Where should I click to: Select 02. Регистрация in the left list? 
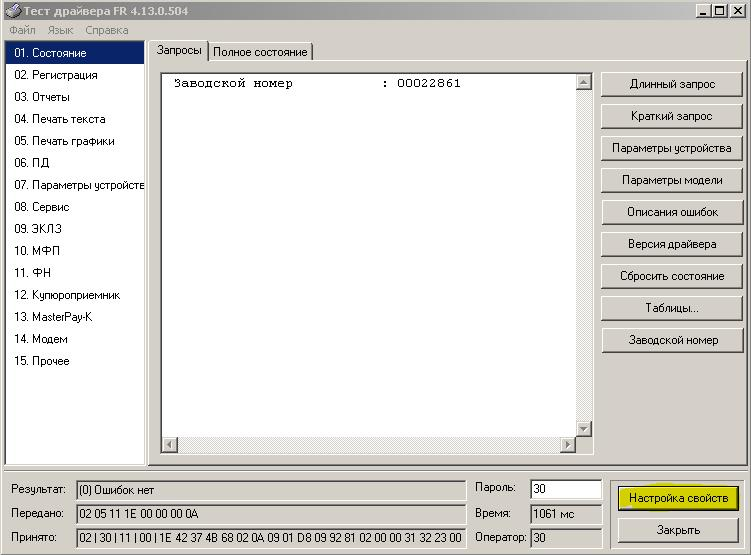(56, 75)
